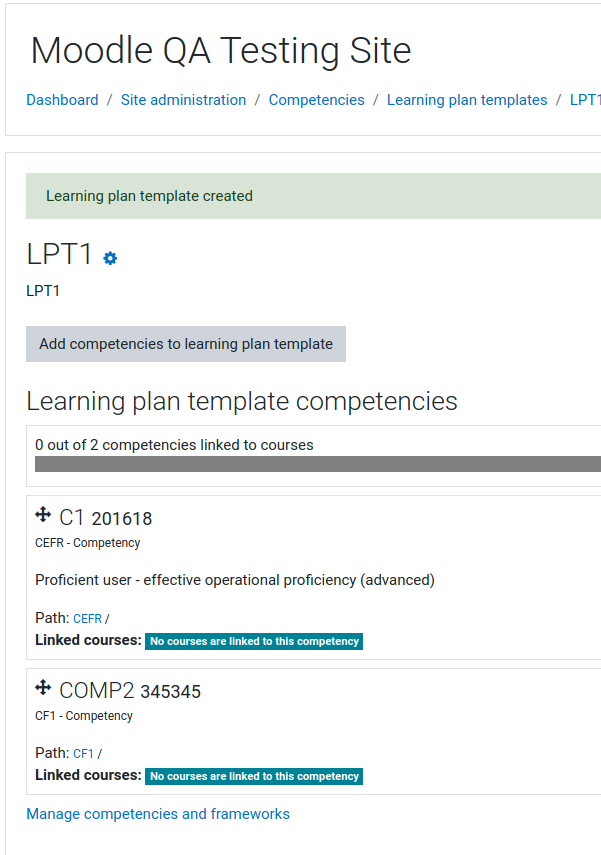Open the C1 201618 competency title
The width and height of the screenshot is (601, 855).
click(106, 518)
